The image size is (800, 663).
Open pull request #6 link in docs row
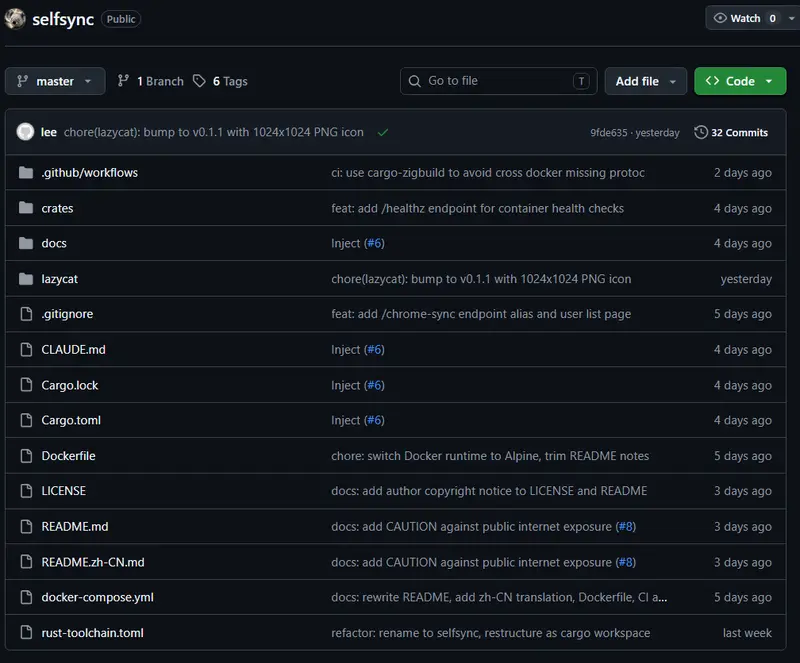pyautogui.click(x=375, y=243)
